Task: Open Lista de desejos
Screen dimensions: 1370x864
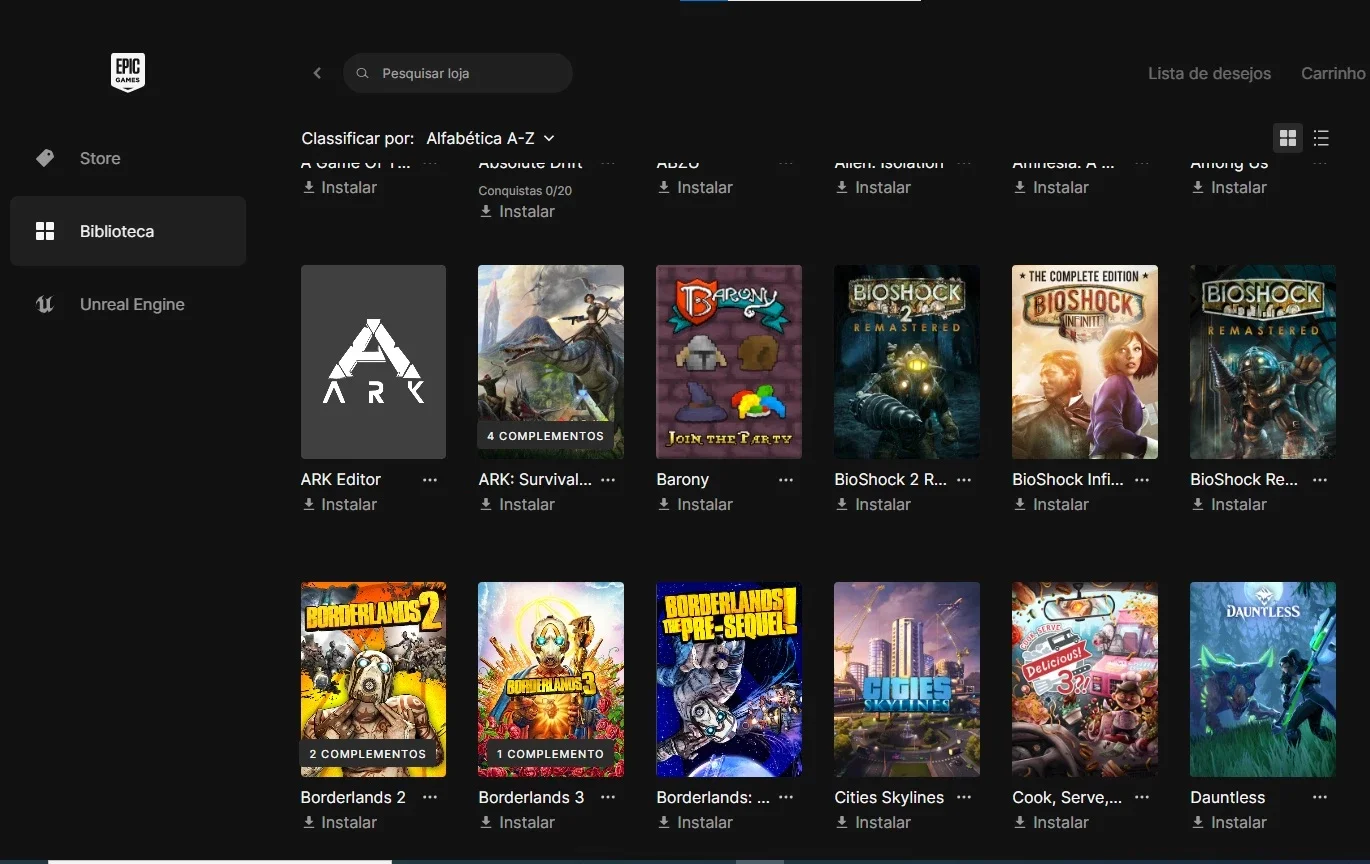Action: [x=1209, y=73]
